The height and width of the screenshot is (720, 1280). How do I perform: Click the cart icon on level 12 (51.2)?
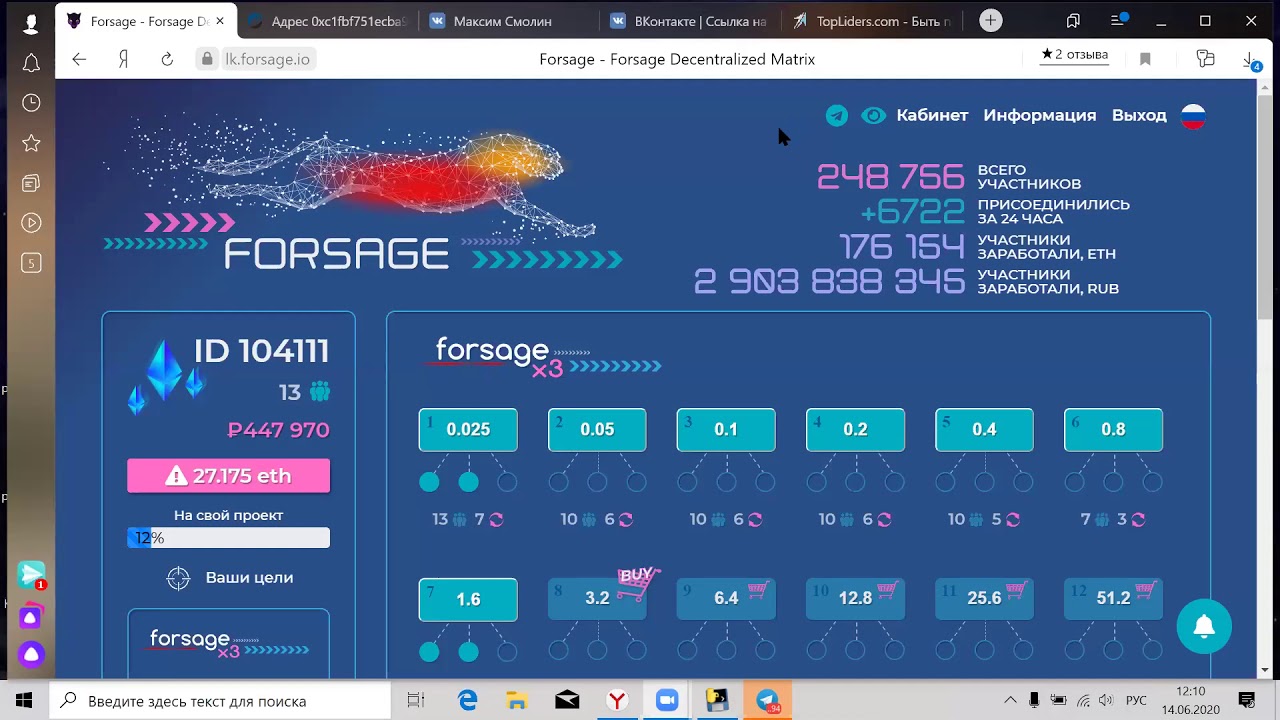click(x=1144, y=591)
